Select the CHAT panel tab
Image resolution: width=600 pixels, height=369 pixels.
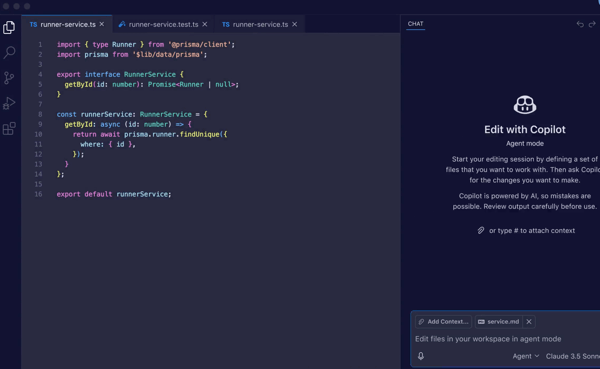pyautogui.click(x=415, y=24)
